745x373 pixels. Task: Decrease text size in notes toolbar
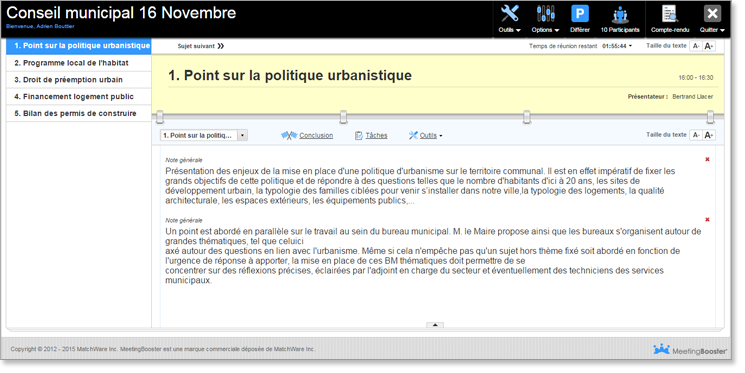tap(696, 135)
